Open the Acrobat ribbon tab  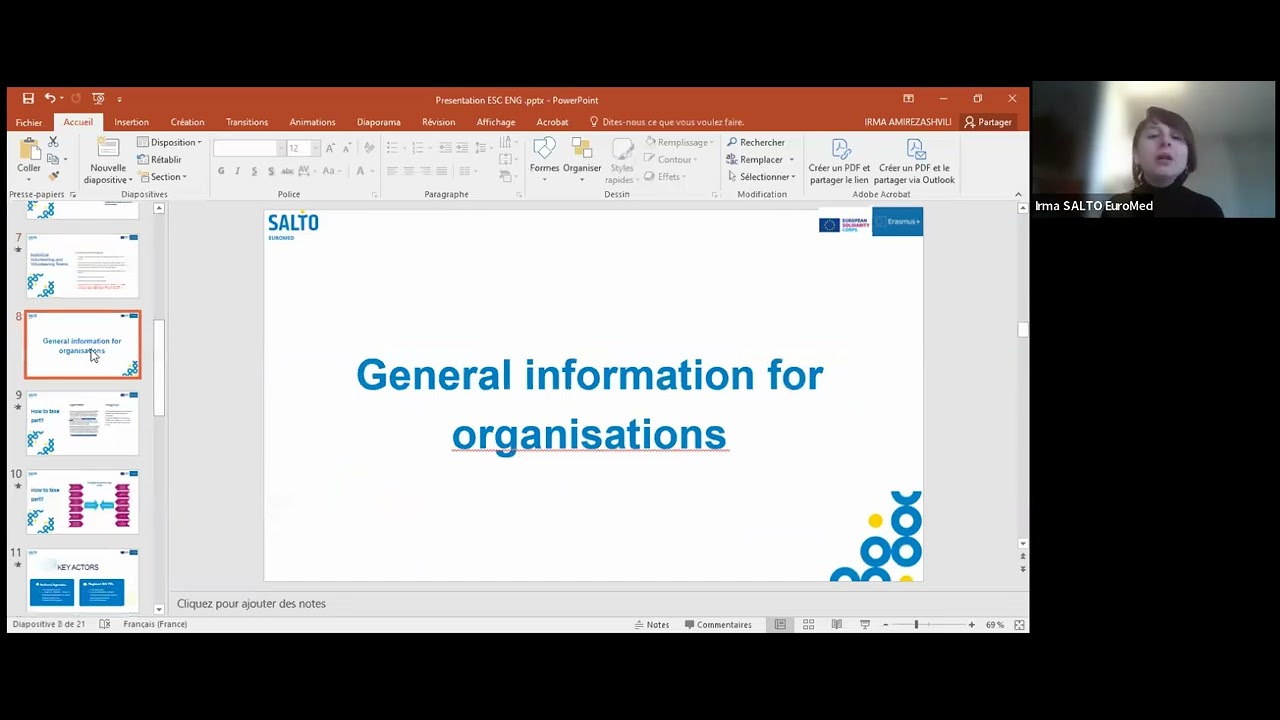[x=552, y=122]
